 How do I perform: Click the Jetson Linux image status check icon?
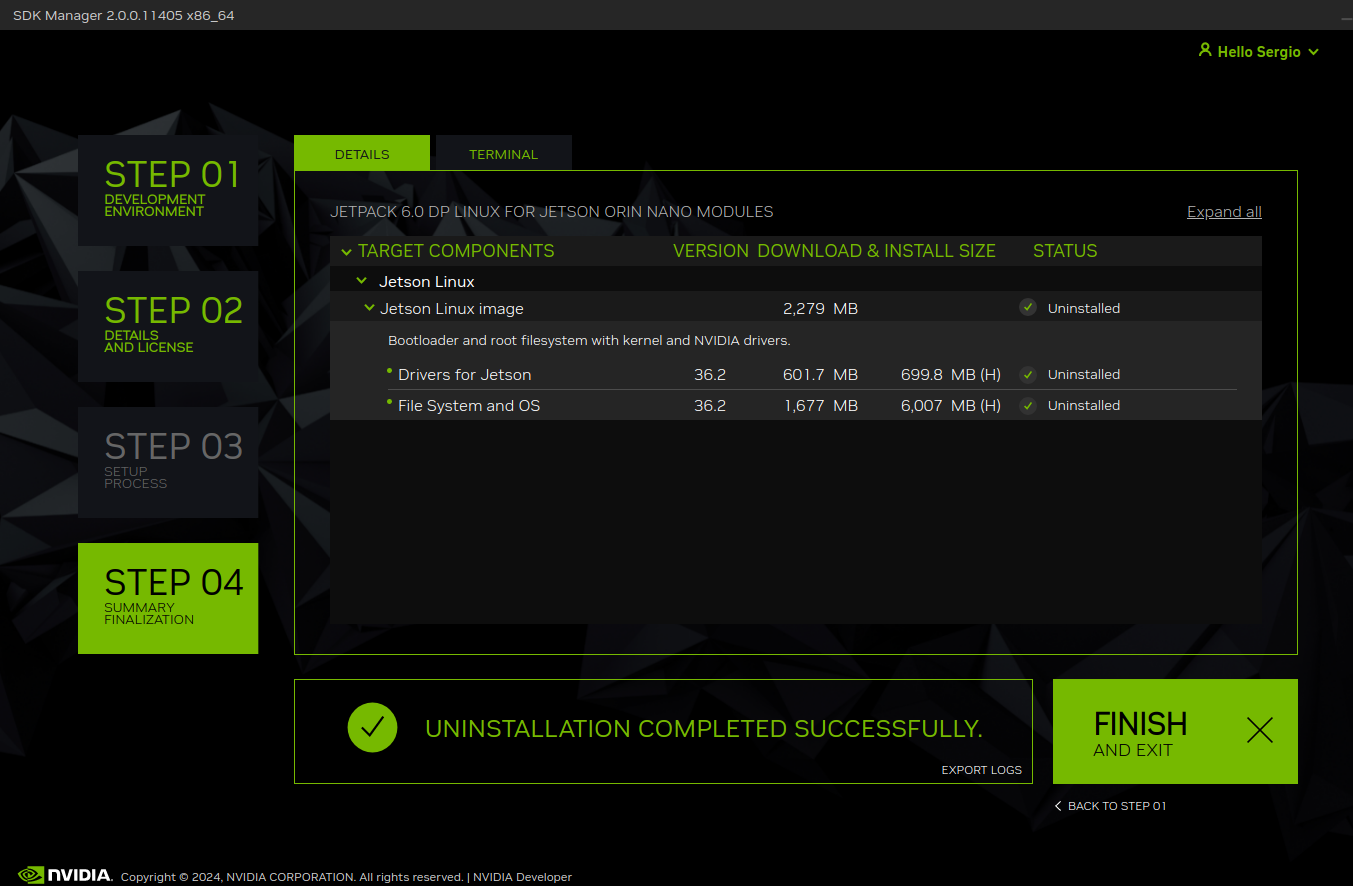pos(1028,307)
